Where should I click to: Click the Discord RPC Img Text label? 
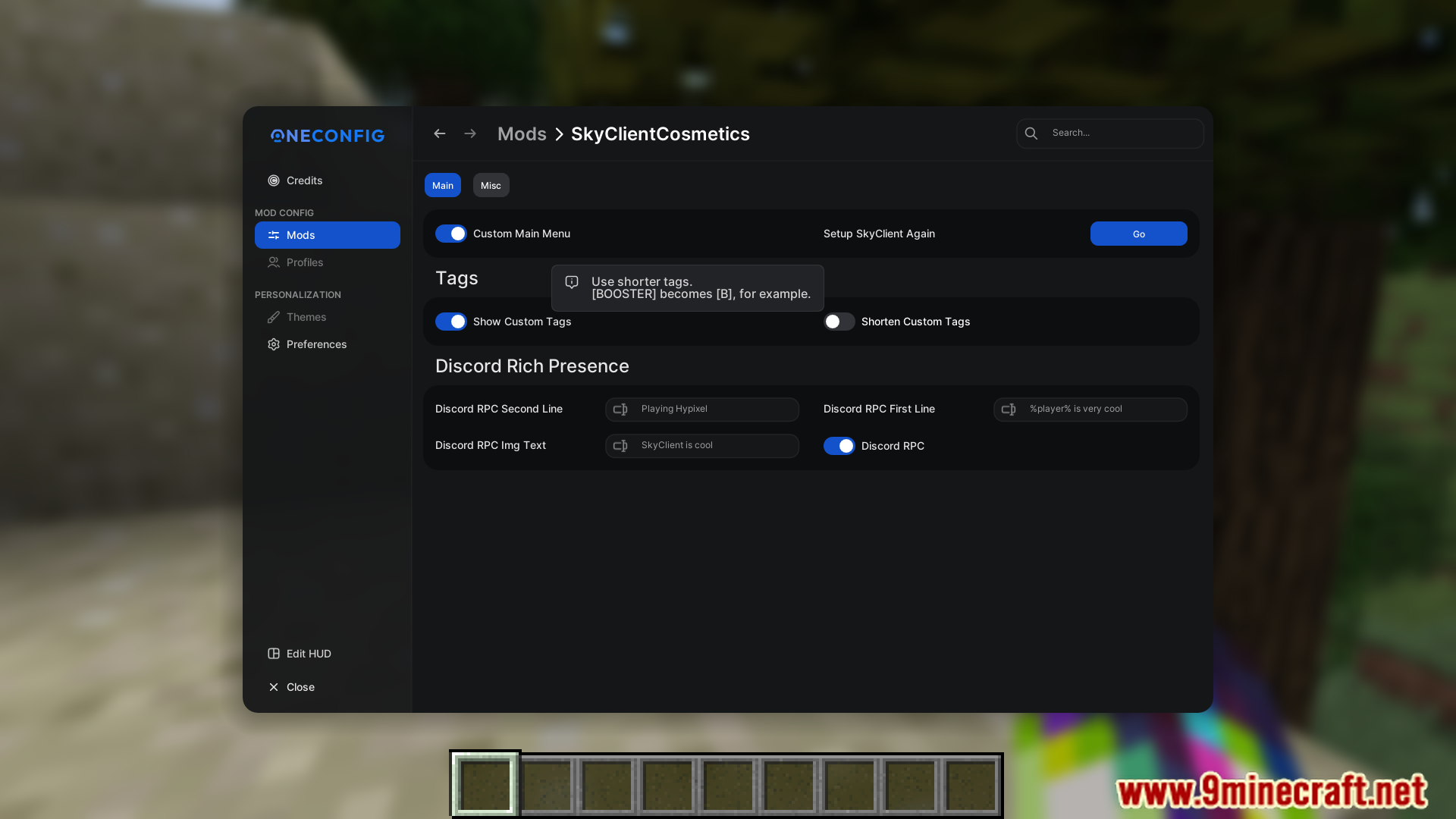[x=491, y=446]
